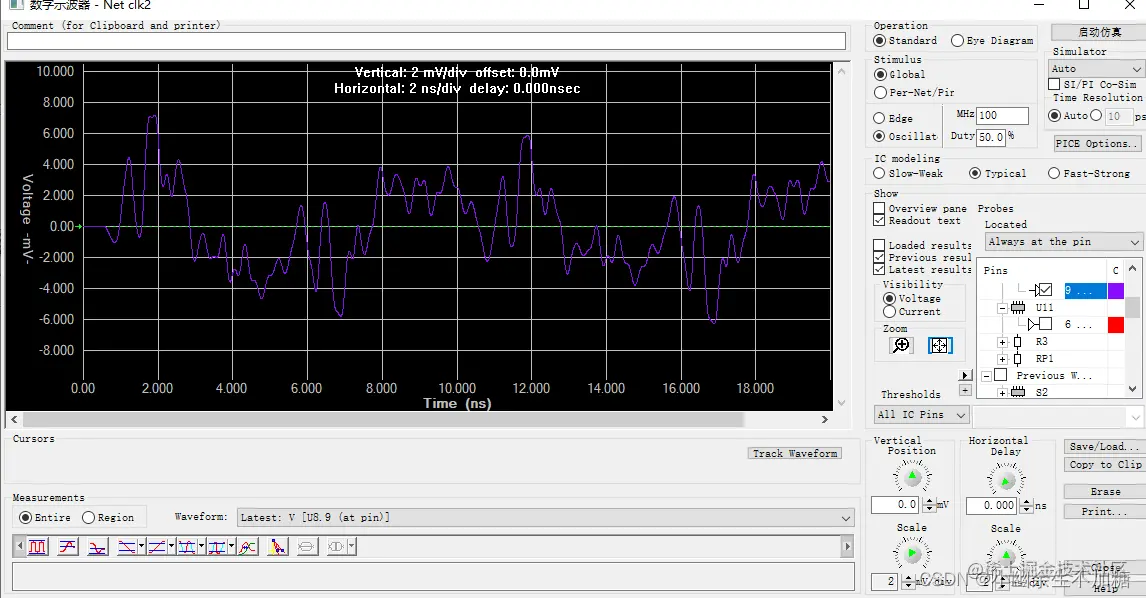Click the purple color swatch for pin 9

pos(1116,290)
